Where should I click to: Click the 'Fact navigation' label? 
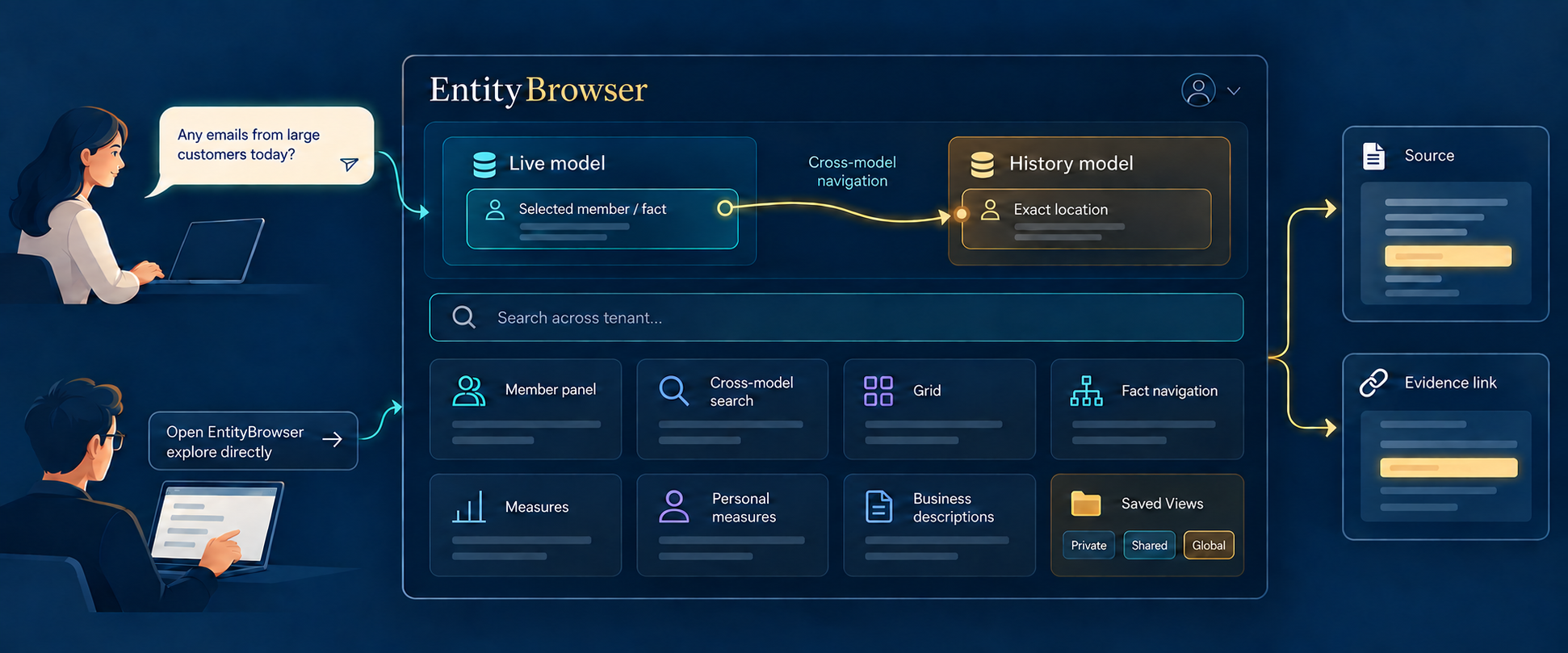(1169, 391)
